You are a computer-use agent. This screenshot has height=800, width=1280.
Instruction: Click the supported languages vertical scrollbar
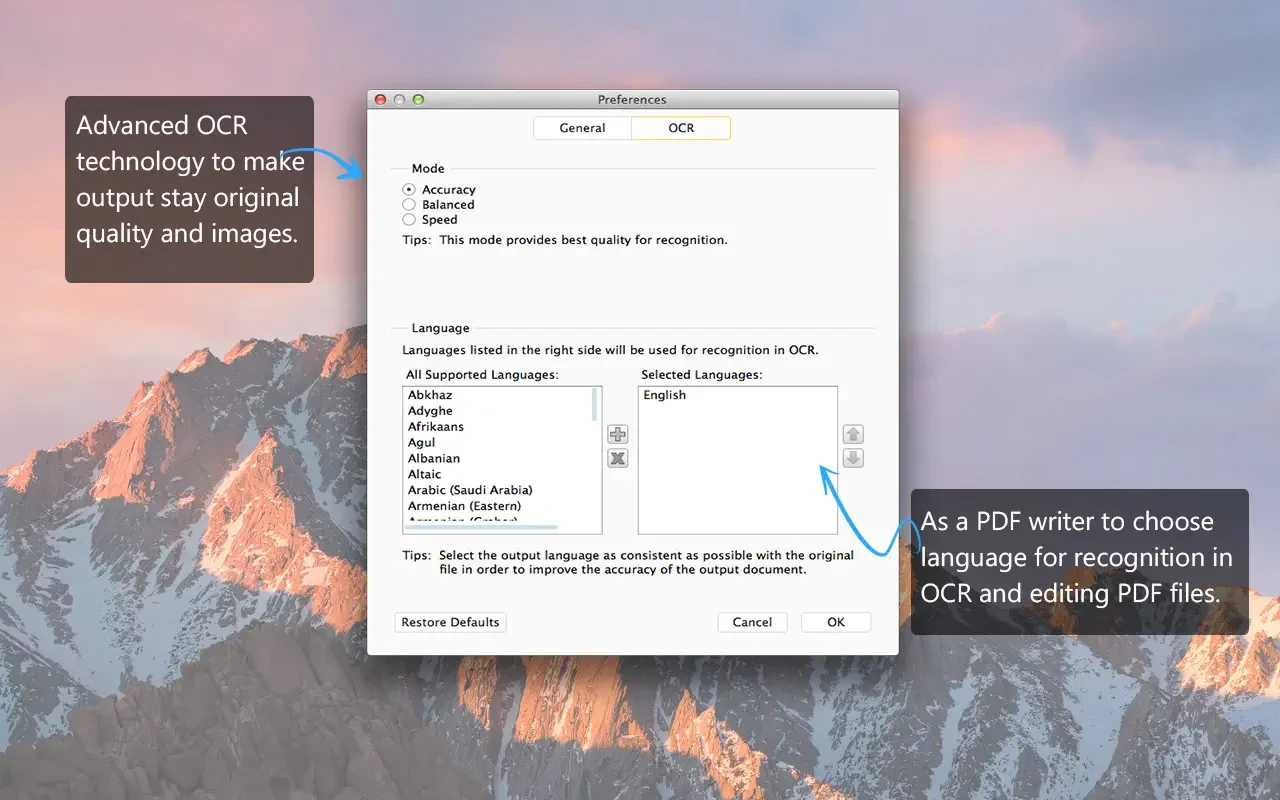(x=596, y=405)
